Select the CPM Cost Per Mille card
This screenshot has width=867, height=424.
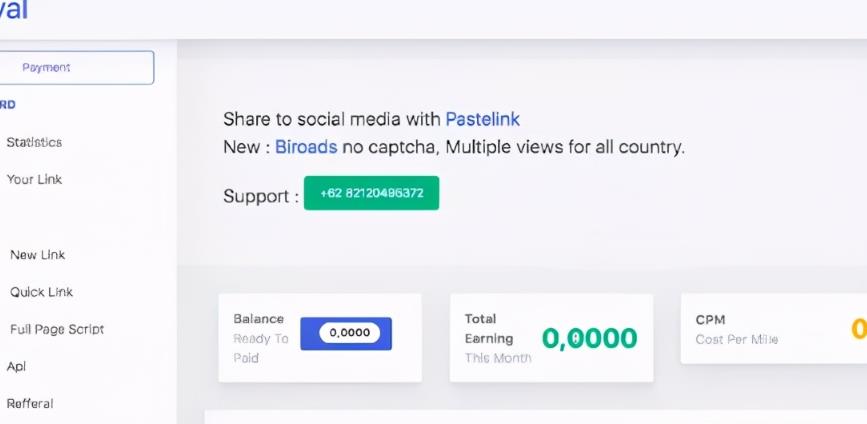[774, 329]
